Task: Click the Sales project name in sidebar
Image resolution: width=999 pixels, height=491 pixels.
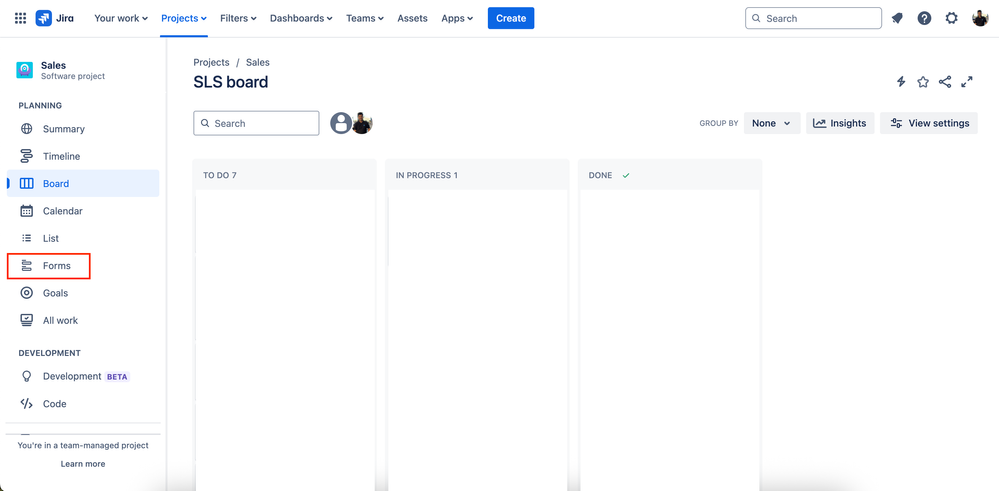Action: [53, 65]
